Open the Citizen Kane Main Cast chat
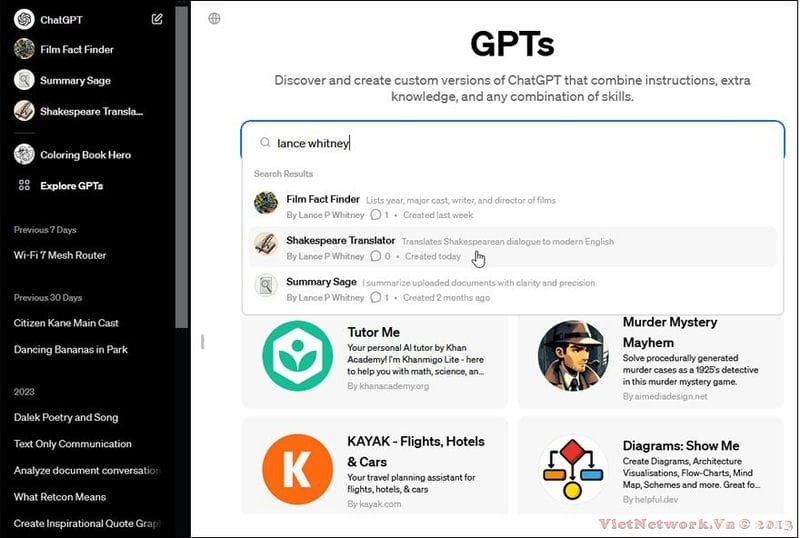Screen dimensions: 800x538 tap(66, 323)
